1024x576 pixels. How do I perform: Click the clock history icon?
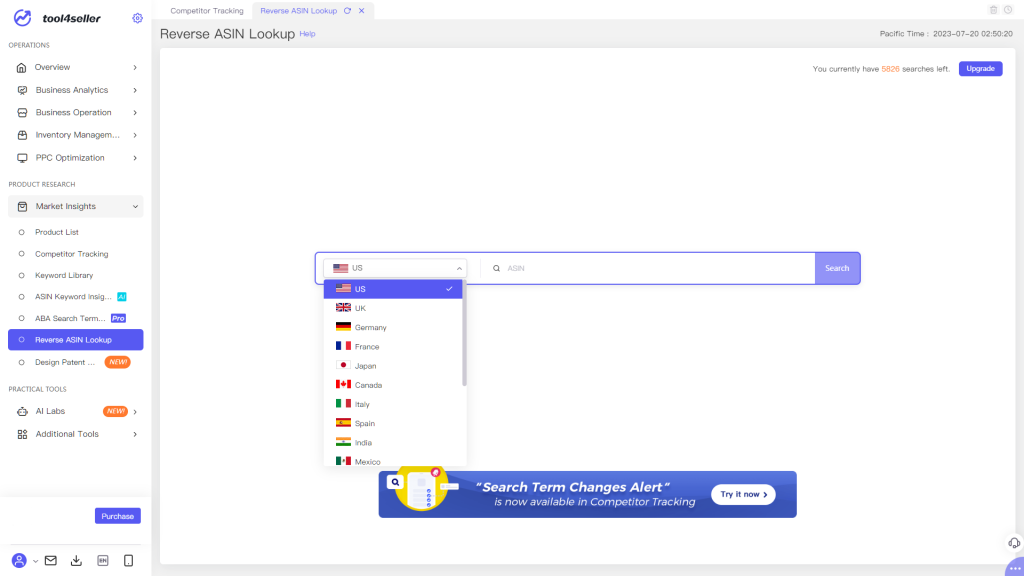pos(1008,10)
